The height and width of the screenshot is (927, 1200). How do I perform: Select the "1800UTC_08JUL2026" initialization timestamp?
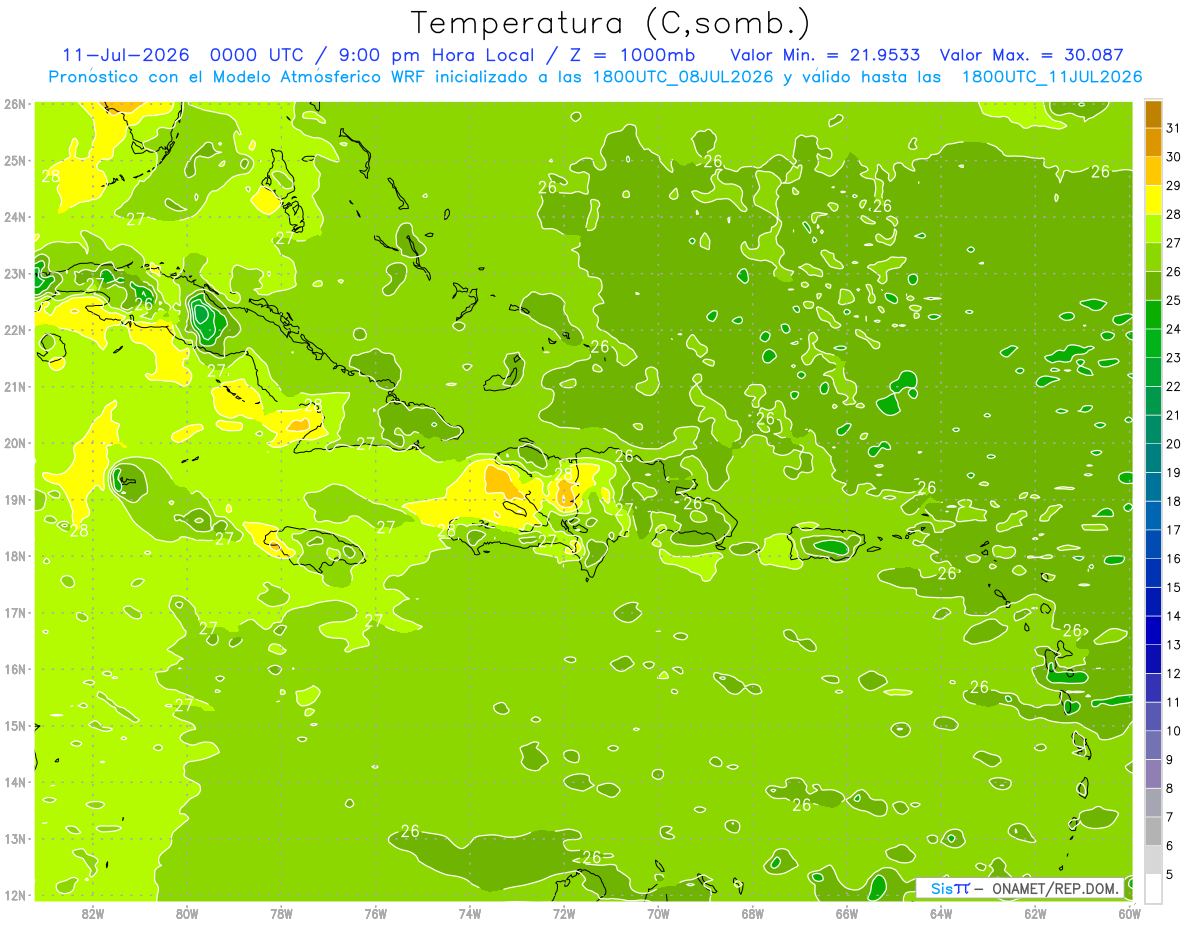click(x=683, y=77)
